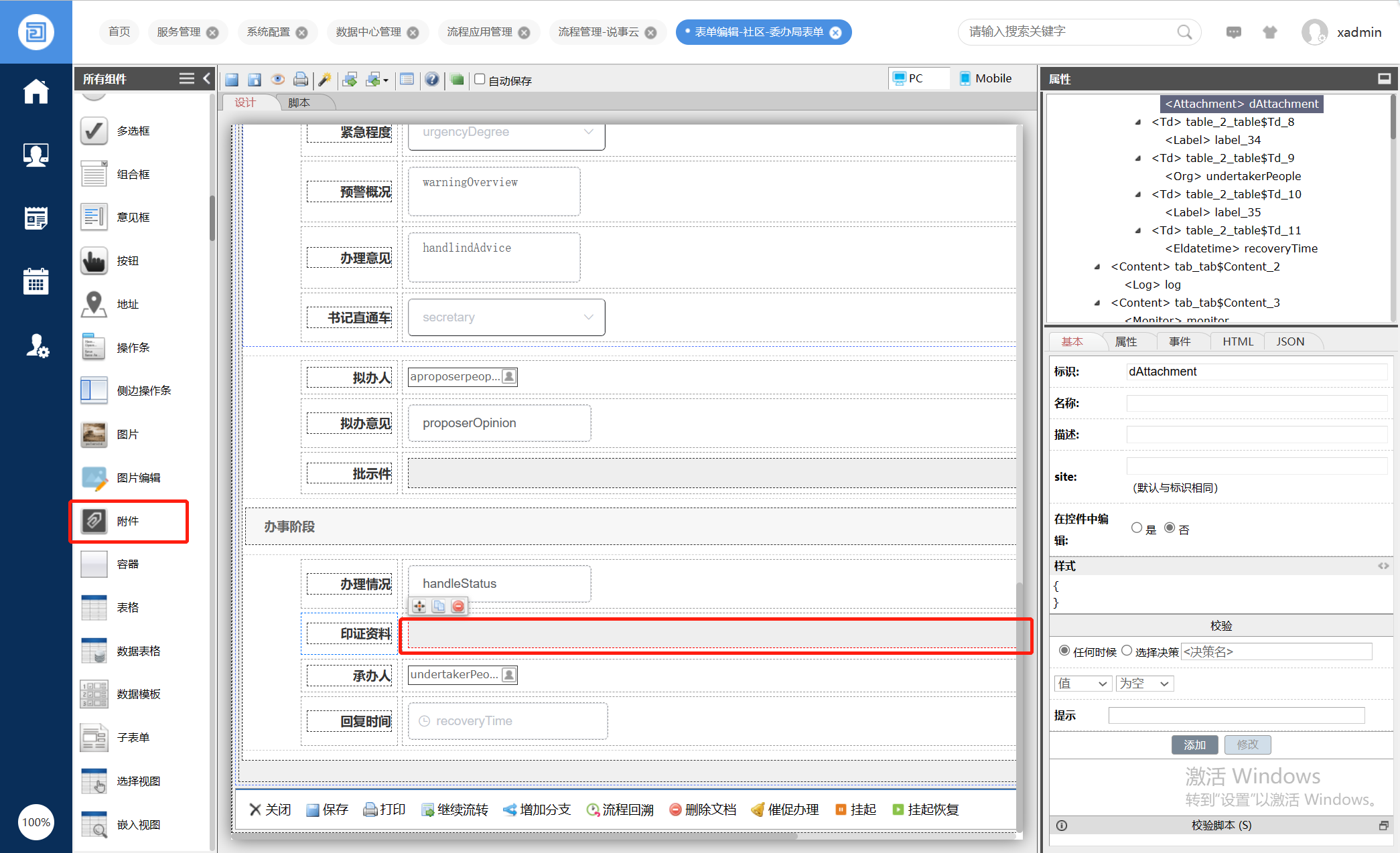Enable the 自动保存 checkbox
The height and width of the screenshot is (853, 1400).
tap(480, 79)
